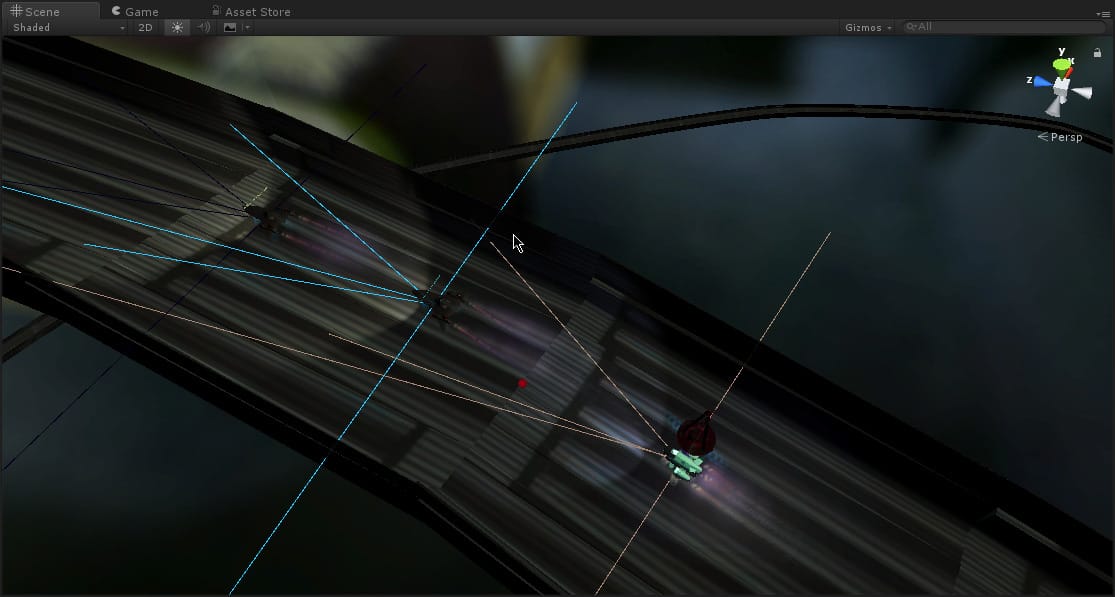1115x597 pixels.
Task: Click the green Y axis cone on gizmo
Action: 1062,65
